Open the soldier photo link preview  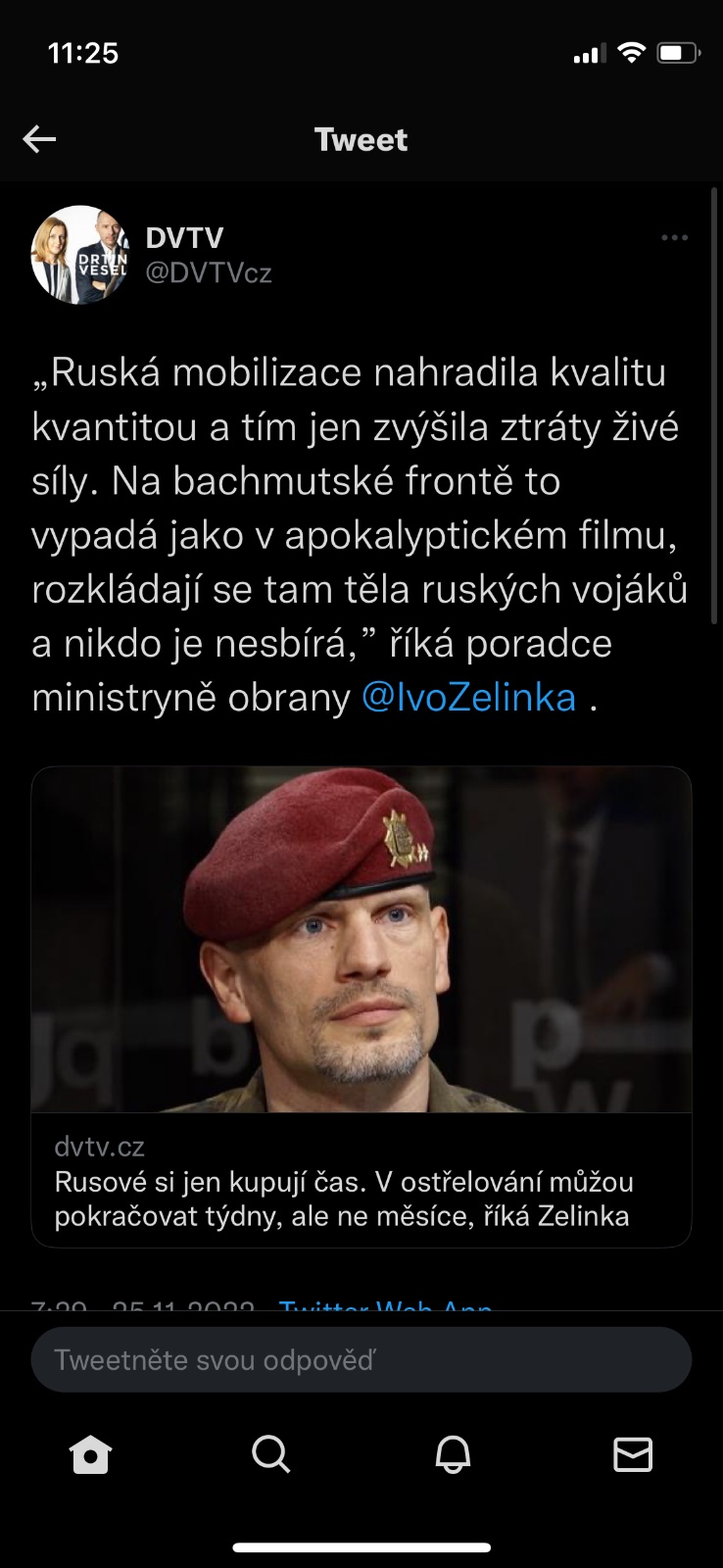361,940
